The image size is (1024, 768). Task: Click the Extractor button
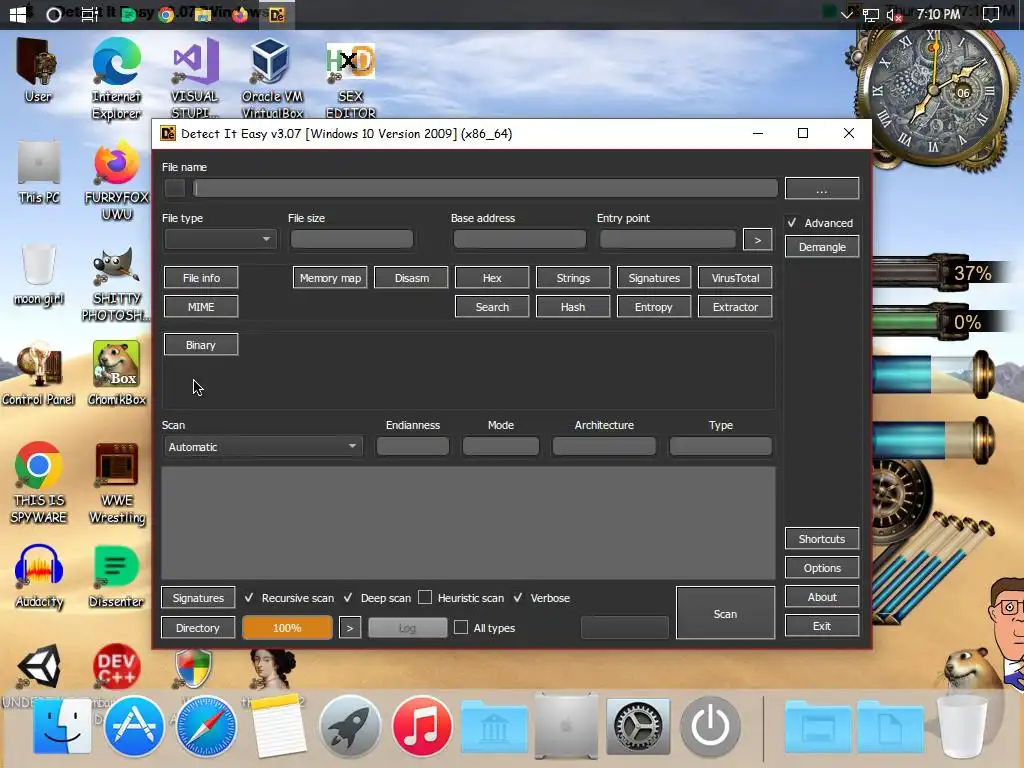point(735,307)
